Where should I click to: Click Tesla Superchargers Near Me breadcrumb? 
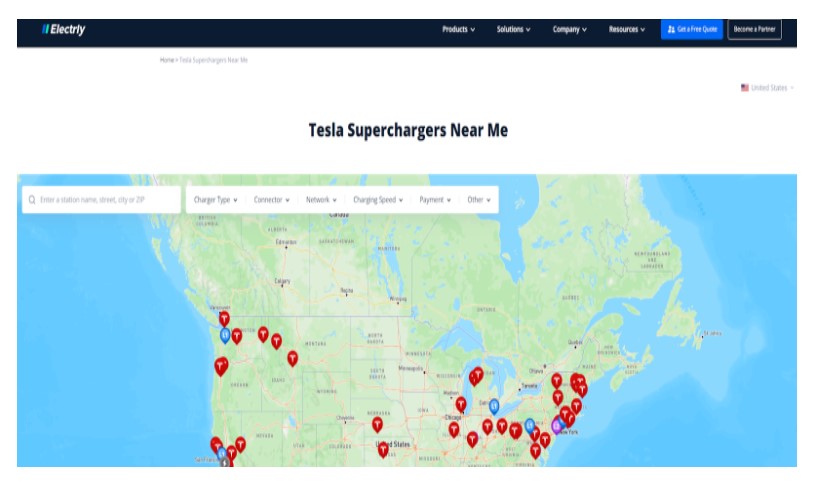(213, 60)
